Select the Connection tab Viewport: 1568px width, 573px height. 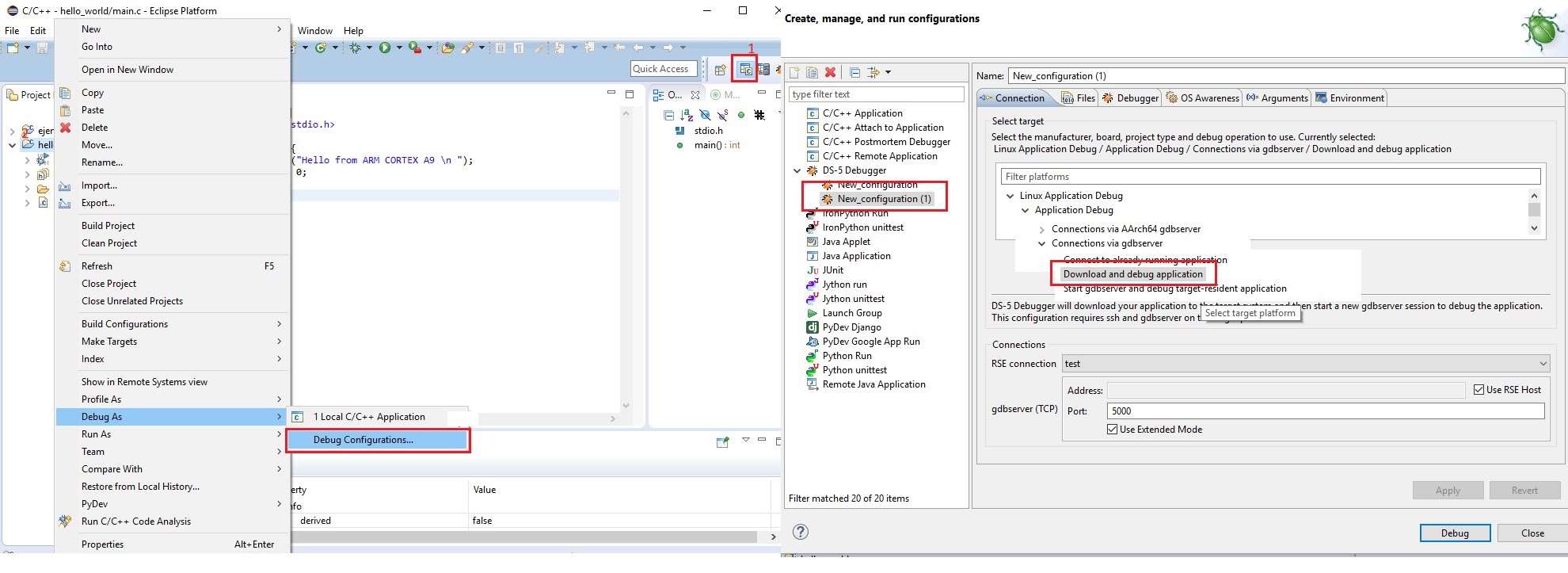[1012, 98]
